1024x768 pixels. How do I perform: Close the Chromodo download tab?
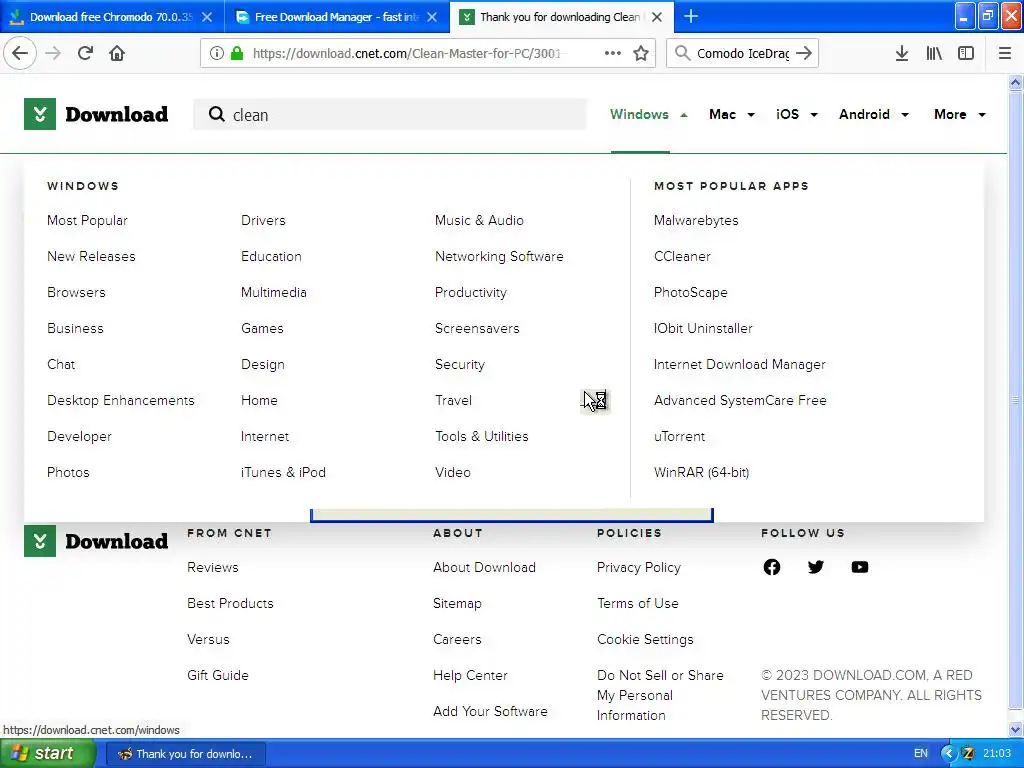click(207, 17)
